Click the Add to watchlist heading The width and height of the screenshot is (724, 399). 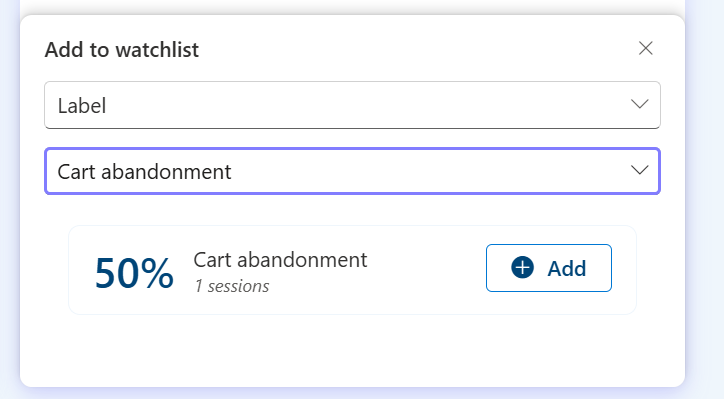coord(122,49)
